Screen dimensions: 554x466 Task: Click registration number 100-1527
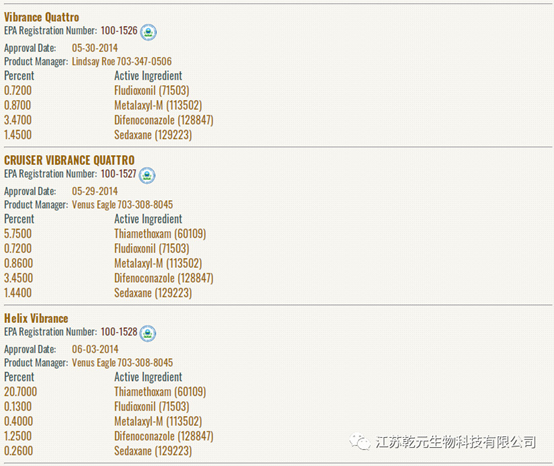point(118,174)
